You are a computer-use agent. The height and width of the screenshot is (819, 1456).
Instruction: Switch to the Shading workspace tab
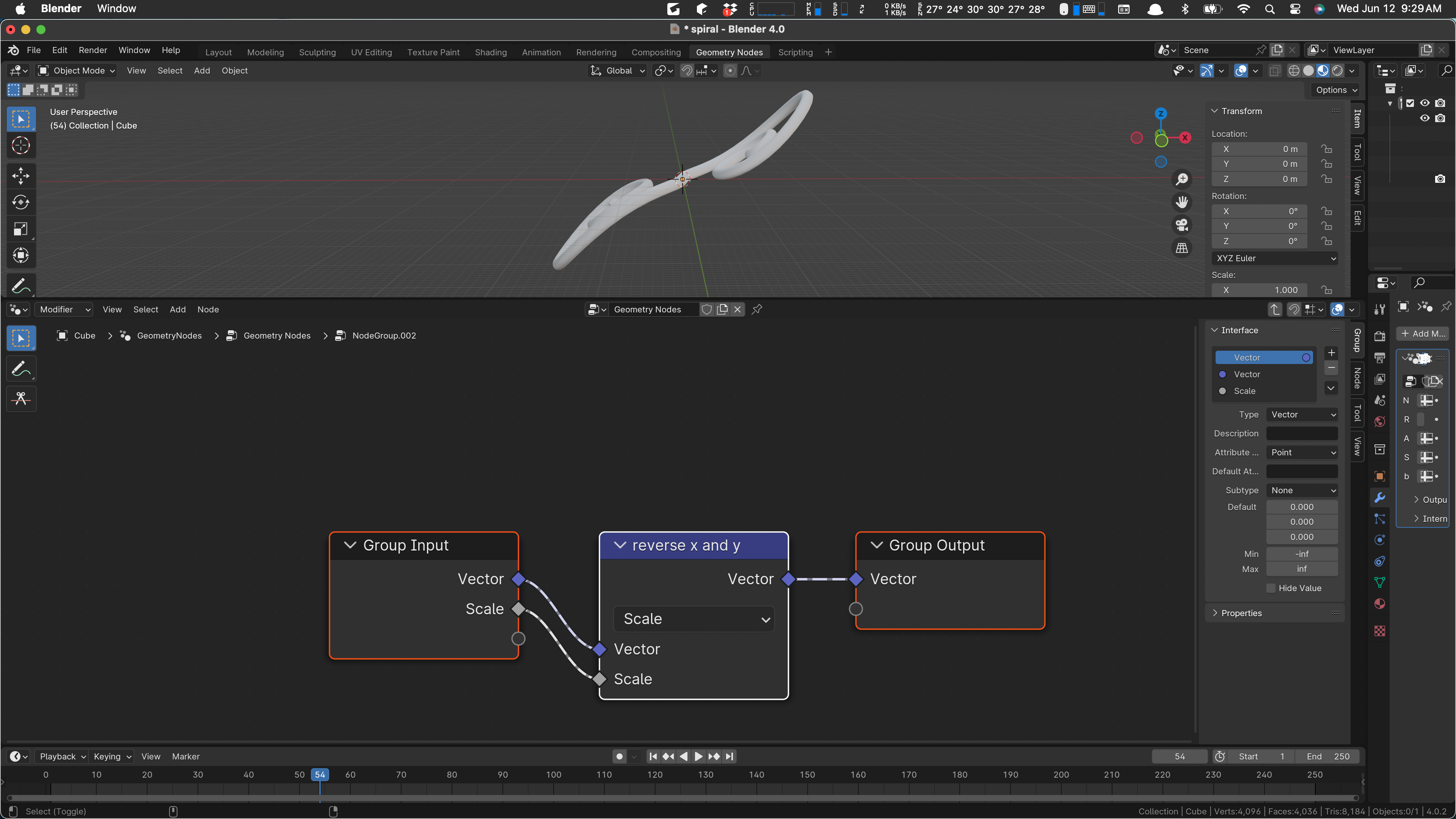(x=491, y=52)
